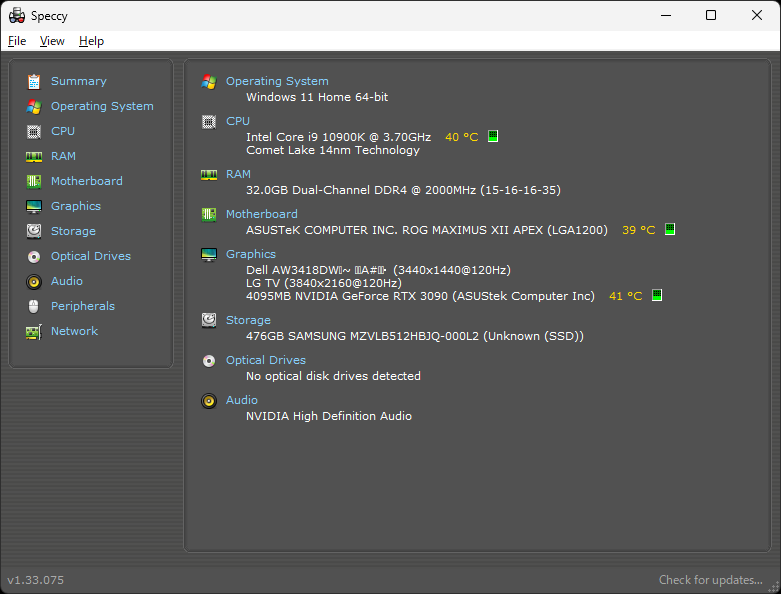The height and width of the screenshot is (594, 781).
Task: Click the Dell AW3418DW monitor line
Action: 378,270
